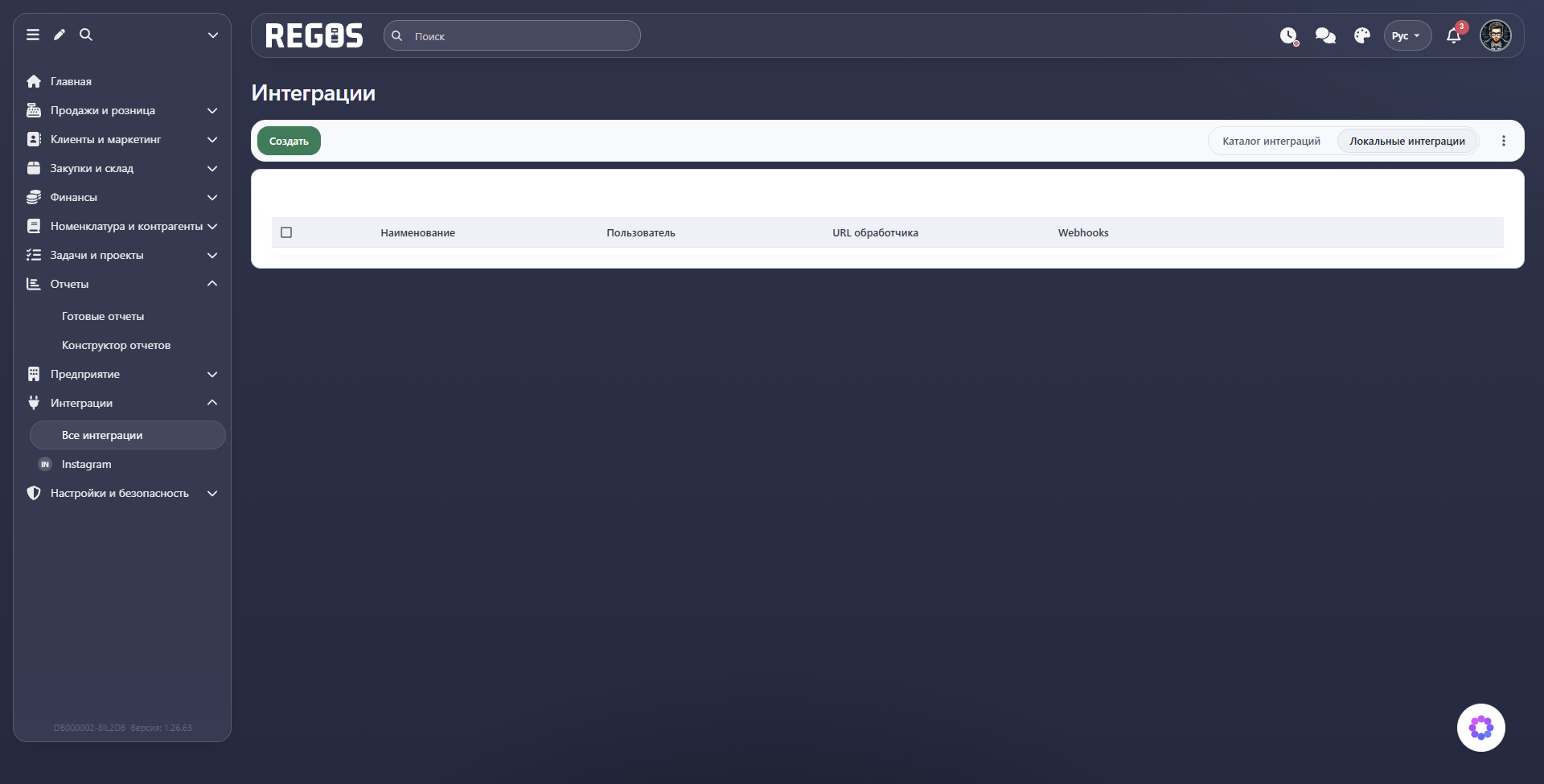Click the sidebar search magnifier icon

click(x=86, y=35)
